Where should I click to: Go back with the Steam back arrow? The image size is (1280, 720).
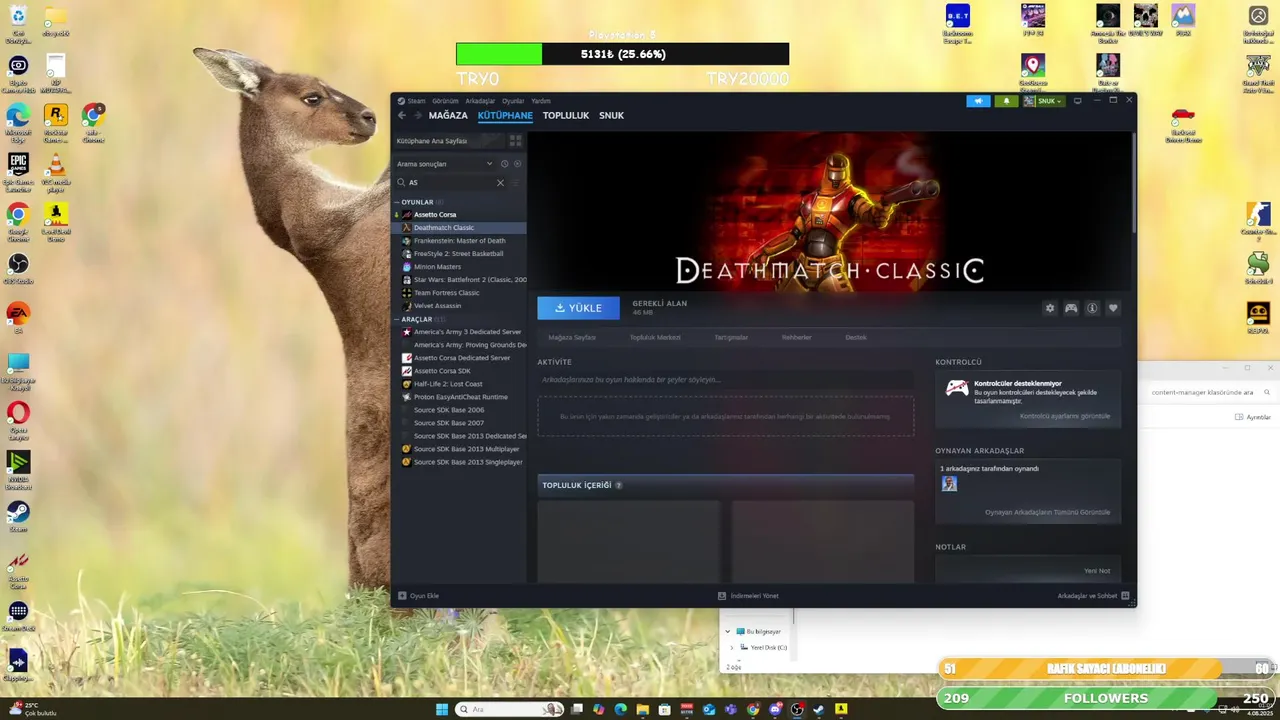tap(402, 115)
